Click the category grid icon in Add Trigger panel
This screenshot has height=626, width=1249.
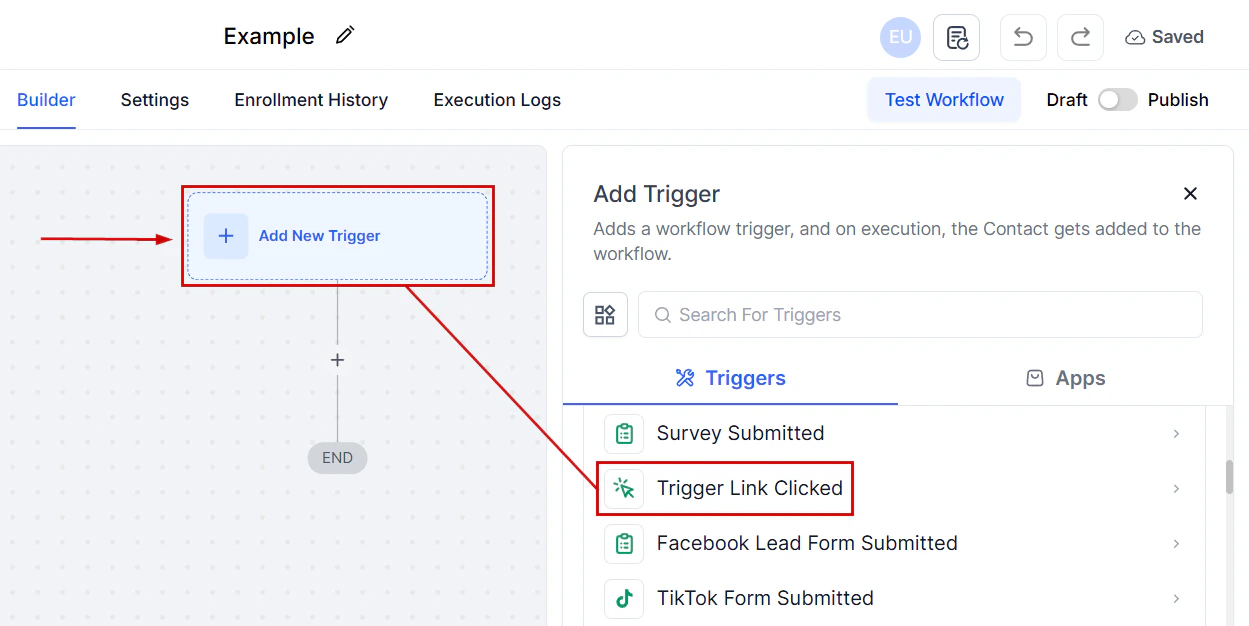point(605,314)
